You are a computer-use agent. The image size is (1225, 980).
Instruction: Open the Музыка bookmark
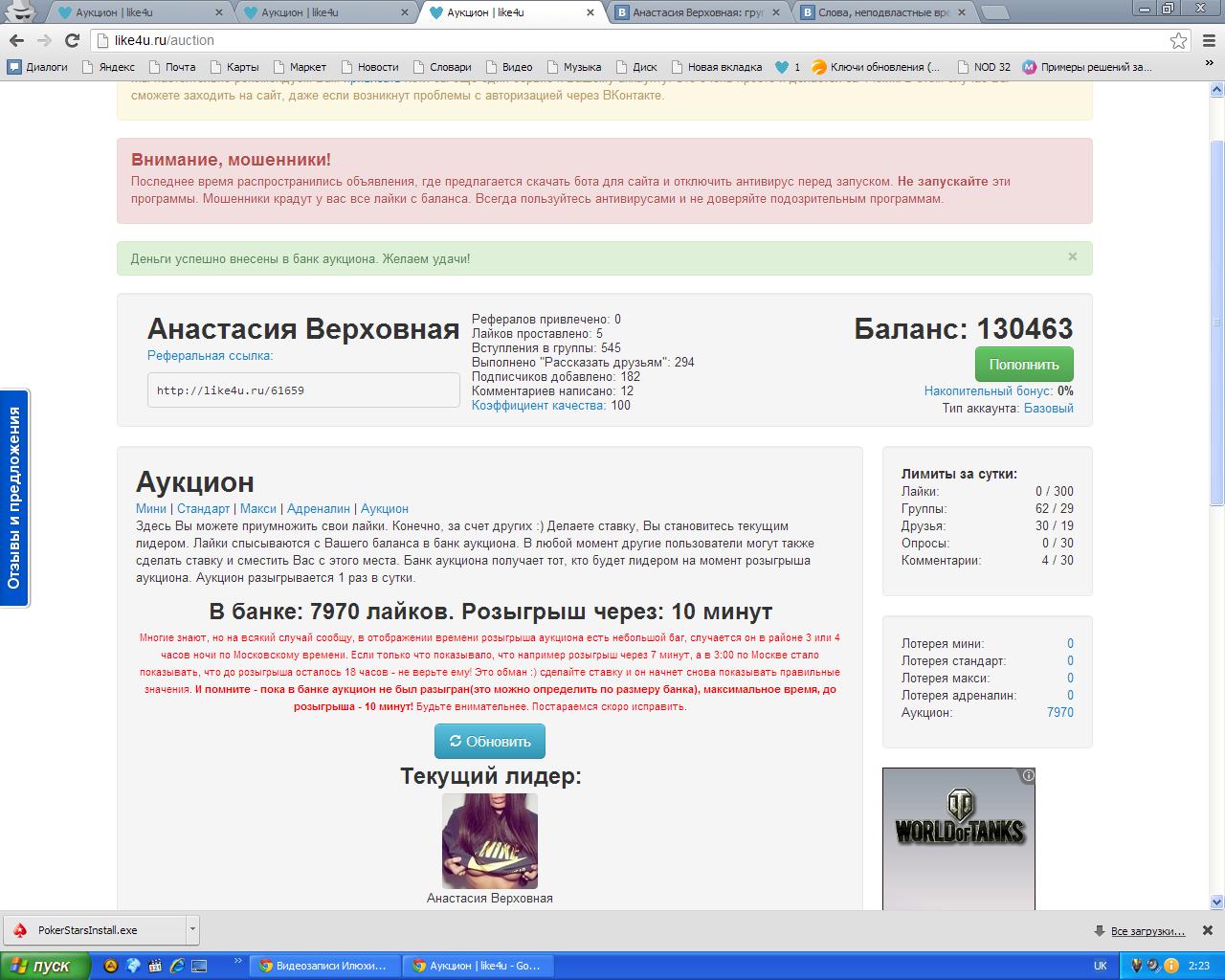(x=573, y=67)
